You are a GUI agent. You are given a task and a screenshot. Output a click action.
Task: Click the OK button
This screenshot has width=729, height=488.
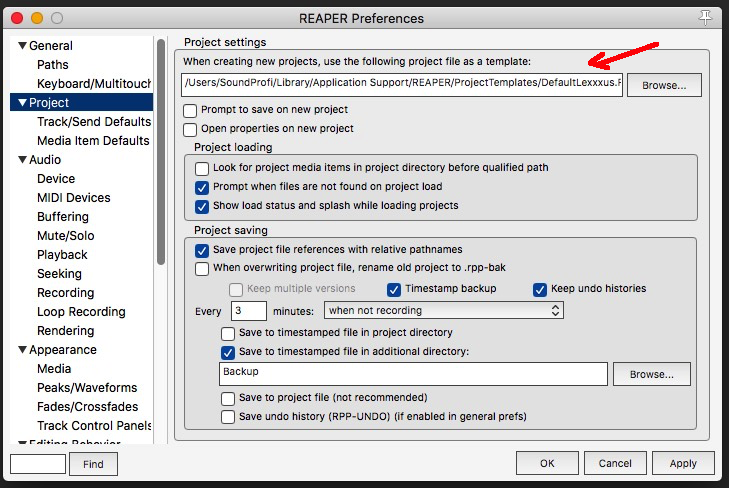[x=547, y=463]
